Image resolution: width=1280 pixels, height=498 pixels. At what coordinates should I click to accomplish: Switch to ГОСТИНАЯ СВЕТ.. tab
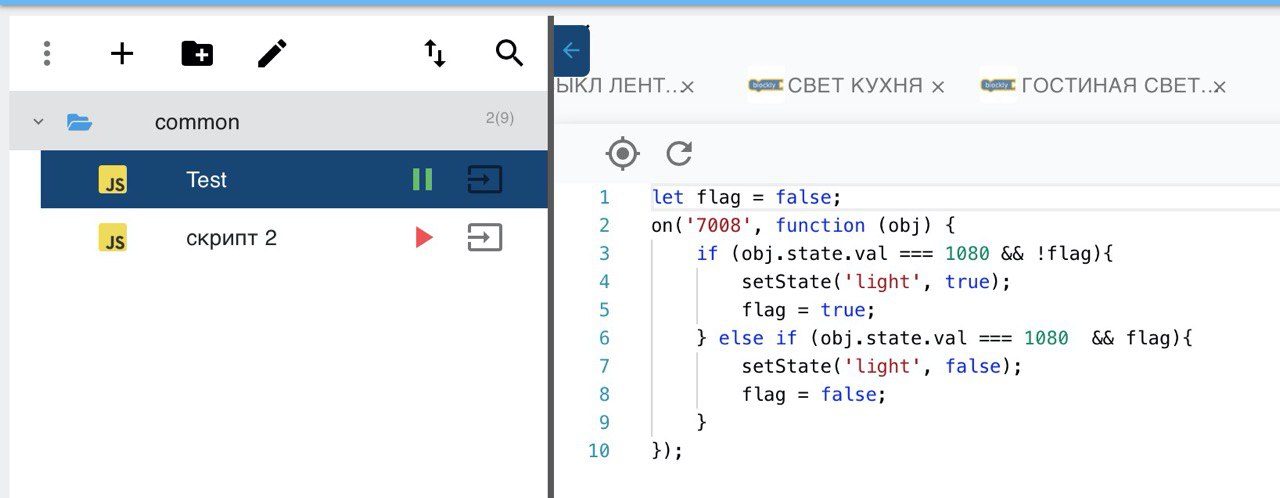(1116, 86)
